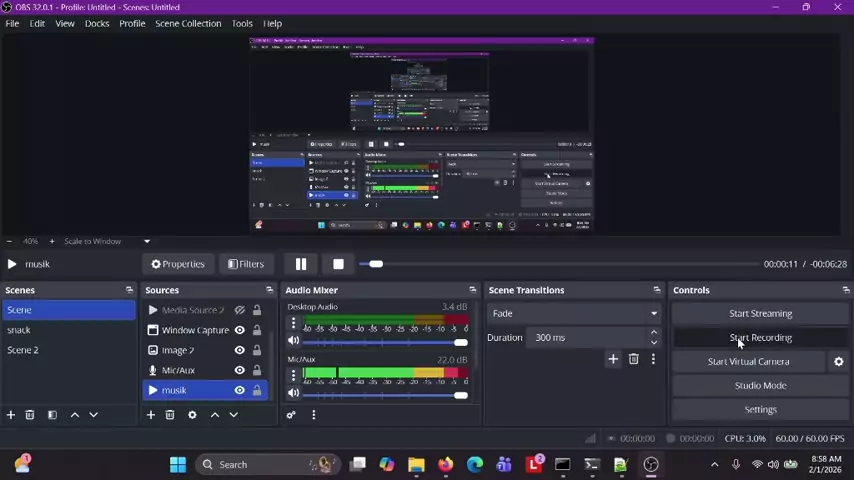Add a new scene with plus icon
The width and height of the screenshot is (854, 480).
(x=11, y=415)
